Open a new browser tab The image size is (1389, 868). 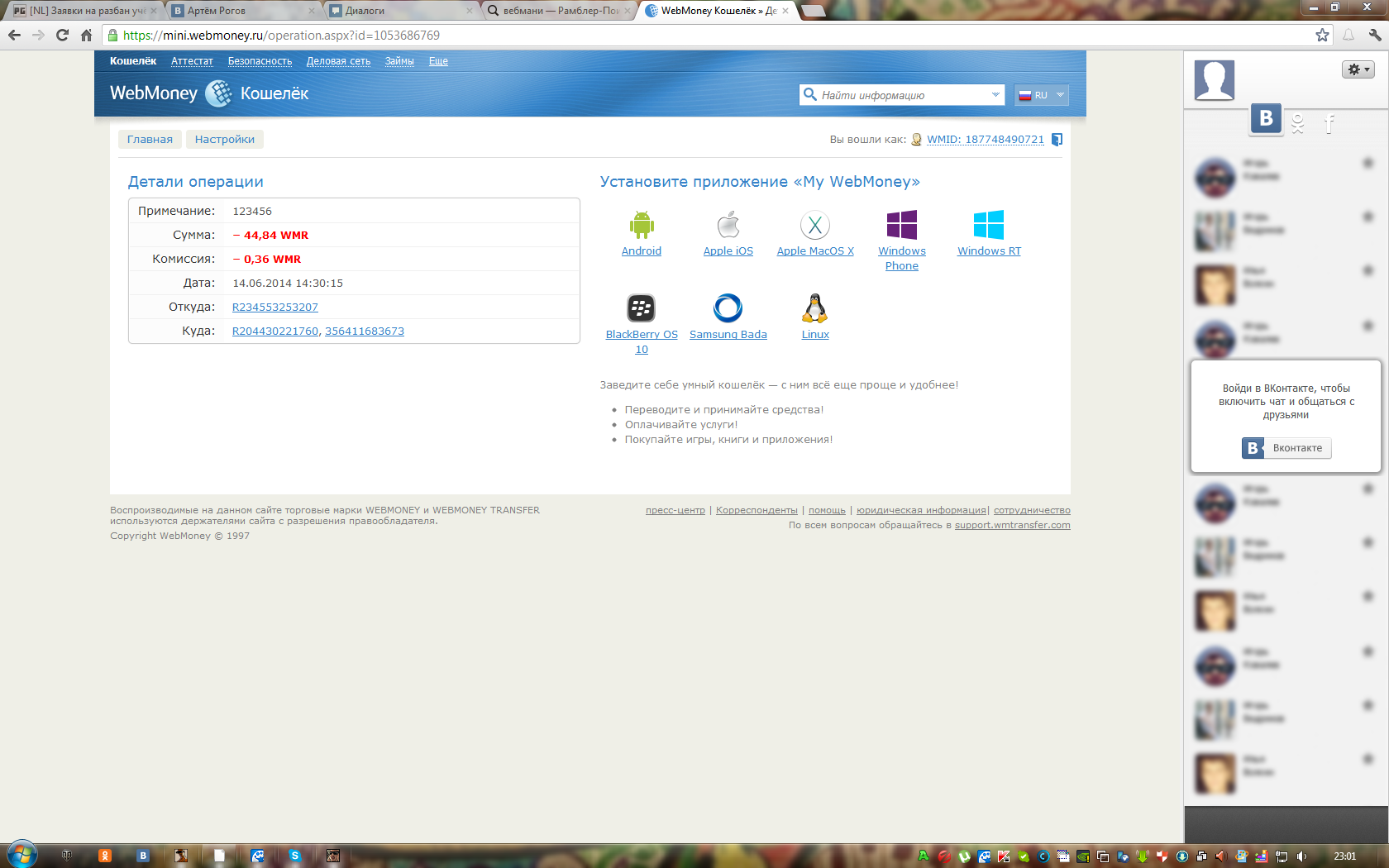pyautogui.click(x=814, y=11)
